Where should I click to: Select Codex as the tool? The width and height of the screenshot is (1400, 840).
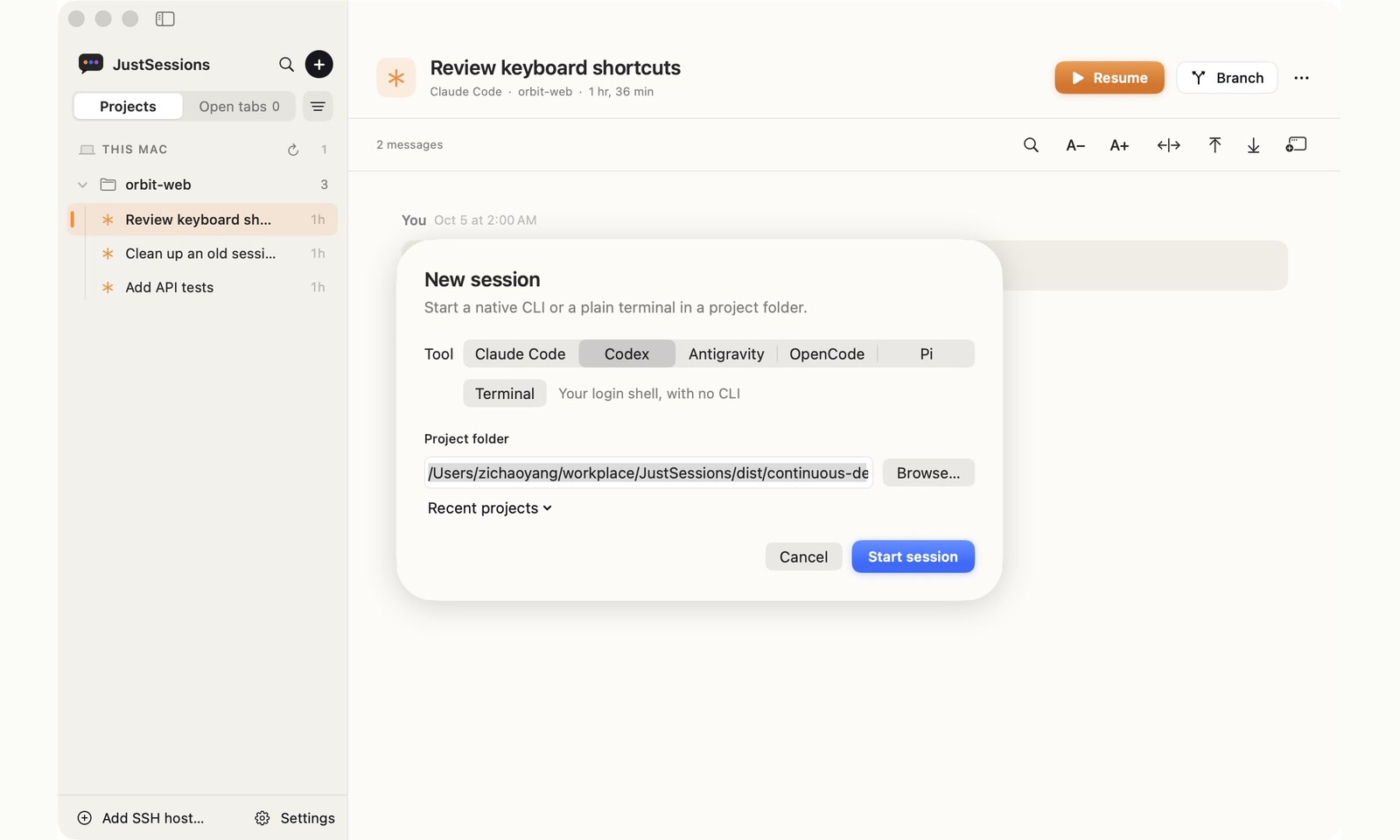(626, 353)
